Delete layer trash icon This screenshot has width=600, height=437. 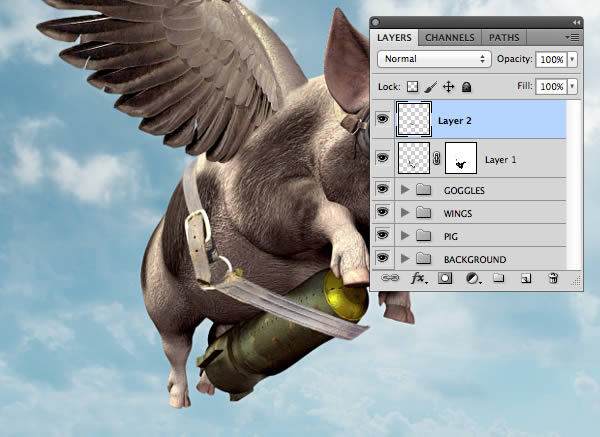[553, 278]
